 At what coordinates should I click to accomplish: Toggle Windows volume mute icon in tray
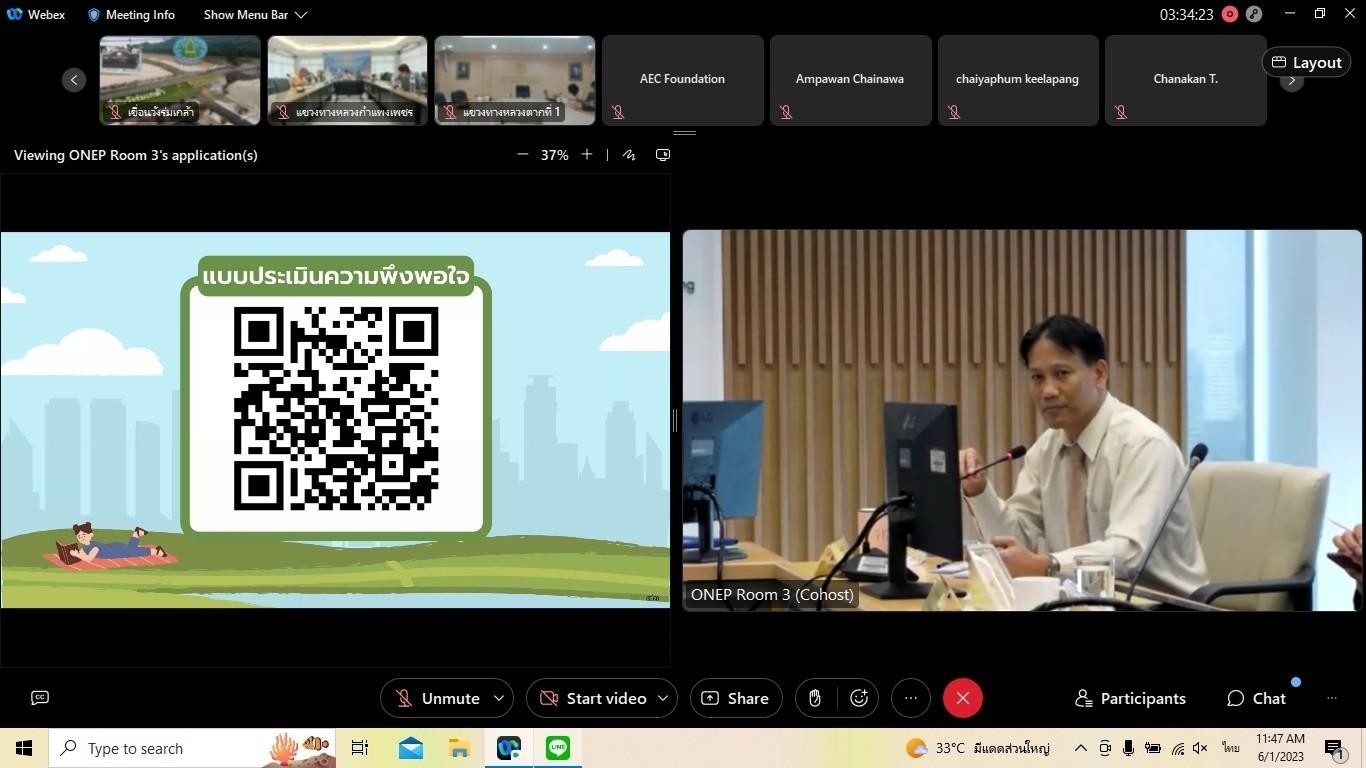point(1201,748)
